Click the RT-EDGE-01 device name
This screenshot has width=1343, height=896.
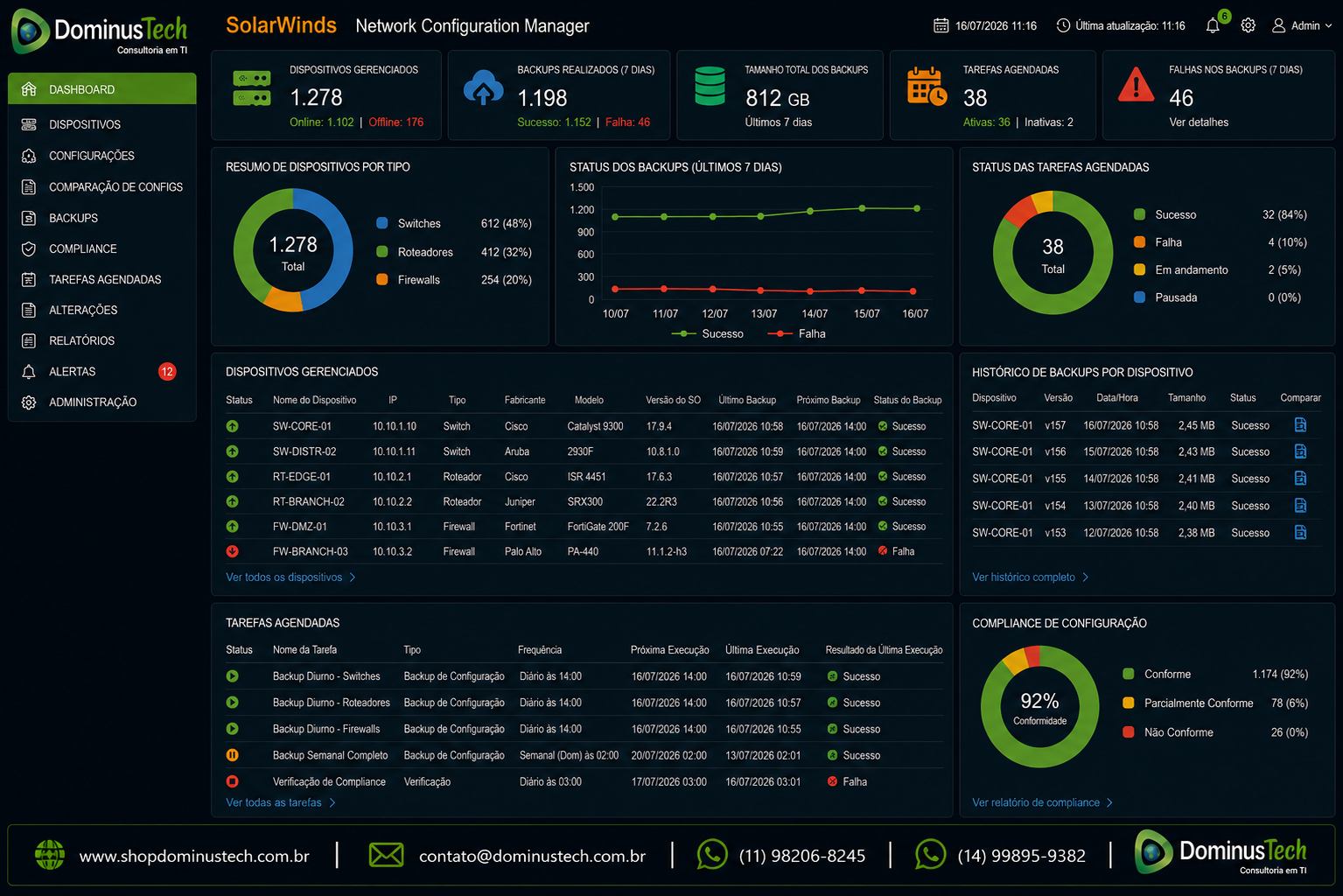coord(302,477)
